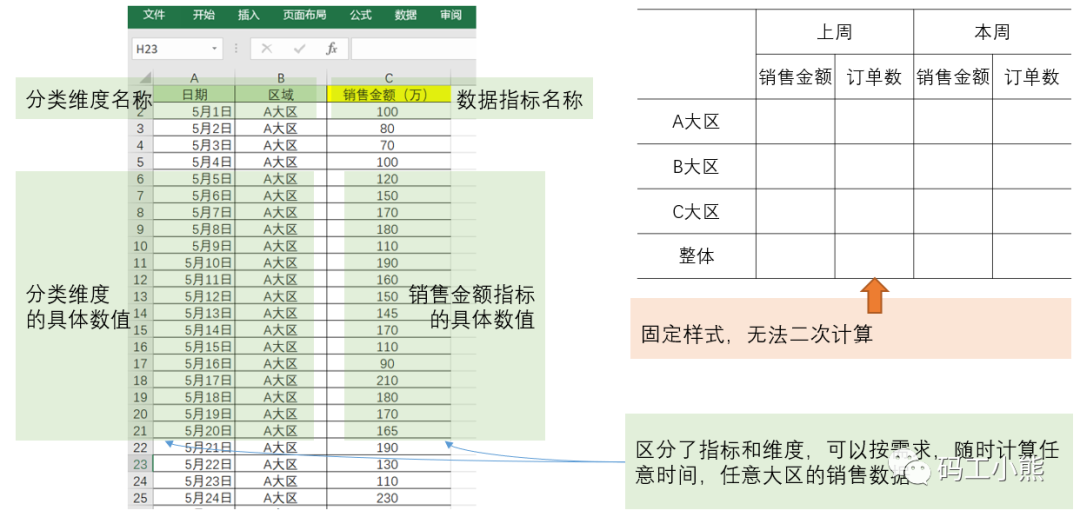Viewport: 1080px width, 517px height.
Task: Click the select-all corner triangle
Action: pyautogui.click(x=145, y=77)
